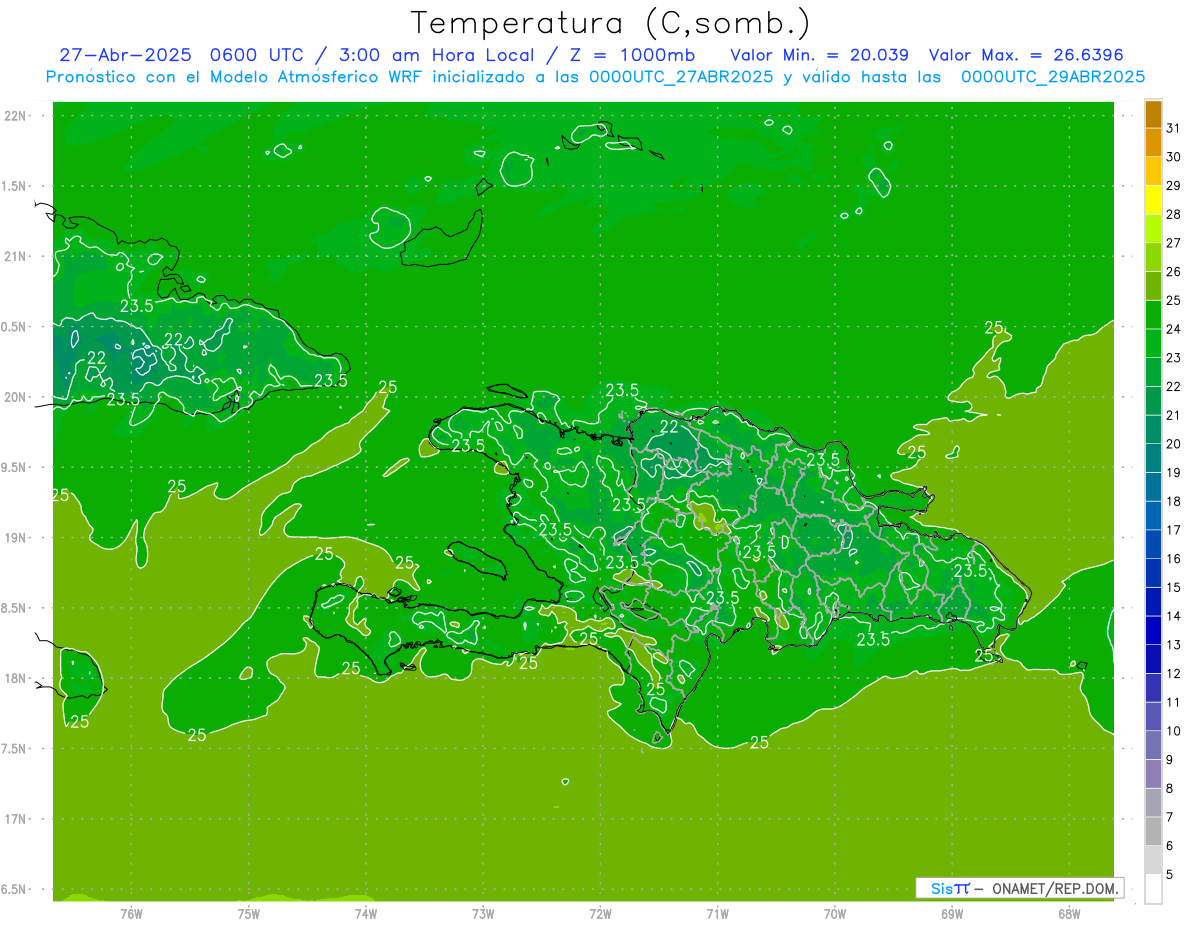Pick the gray legend band between 6 and 7
This screenshot has width=1200, height=927.
point(1153,831)
